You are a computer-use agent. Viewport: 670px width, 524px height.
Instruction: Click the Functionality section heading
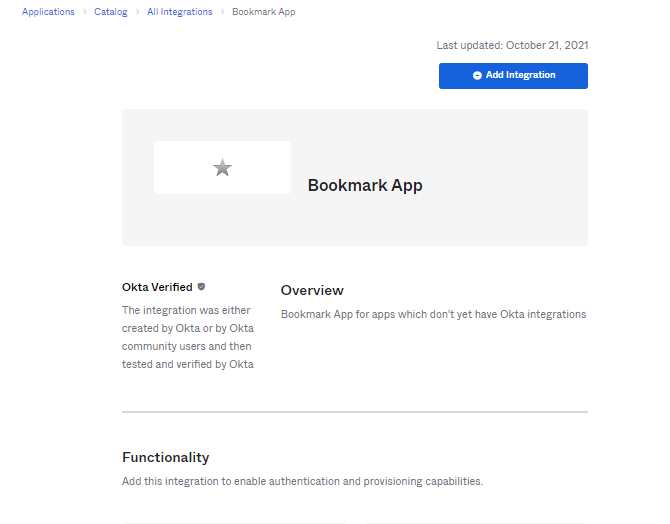[x=165, y=457]
